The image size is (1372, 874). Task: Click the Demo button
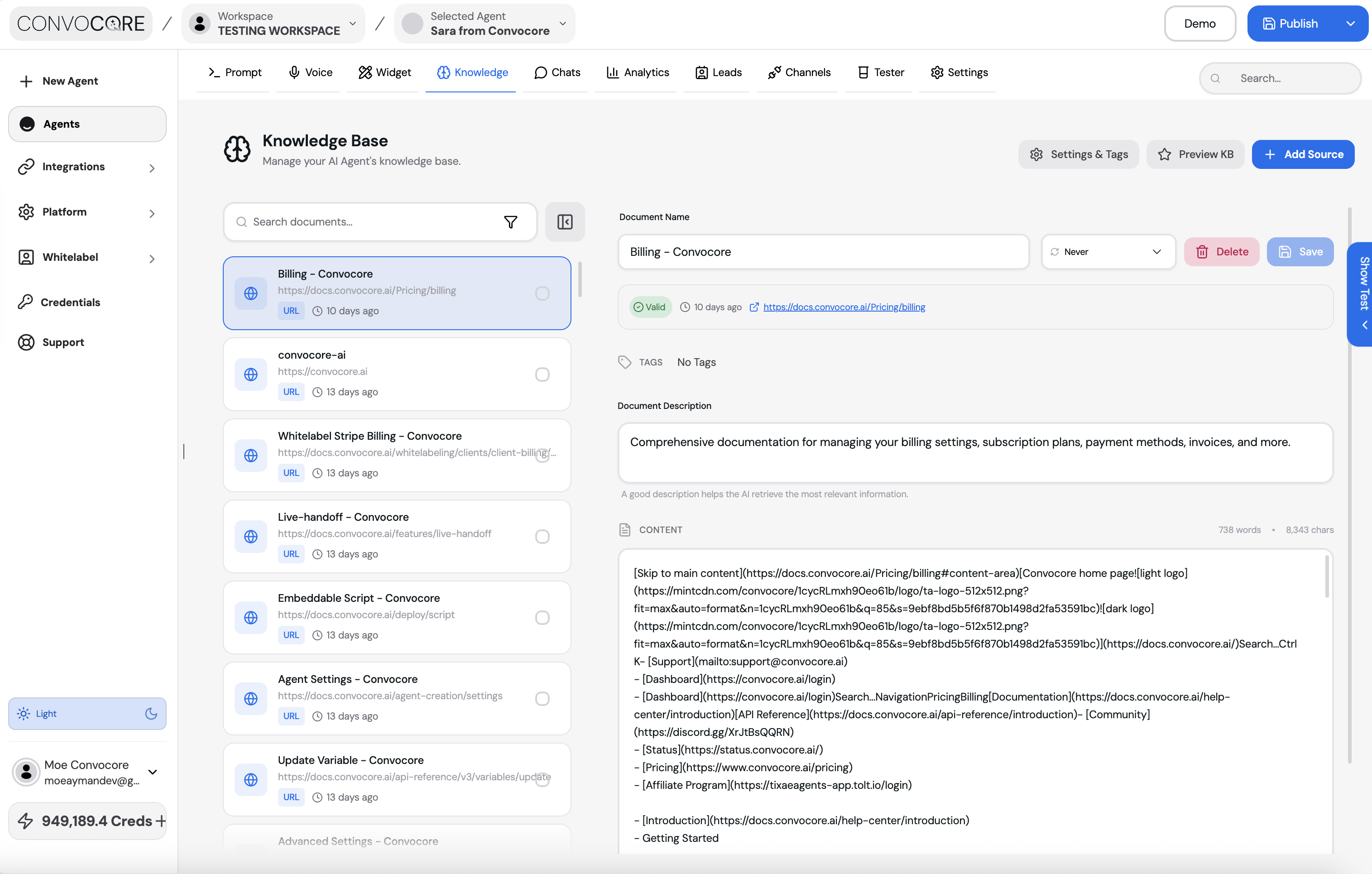[1200, 24]
